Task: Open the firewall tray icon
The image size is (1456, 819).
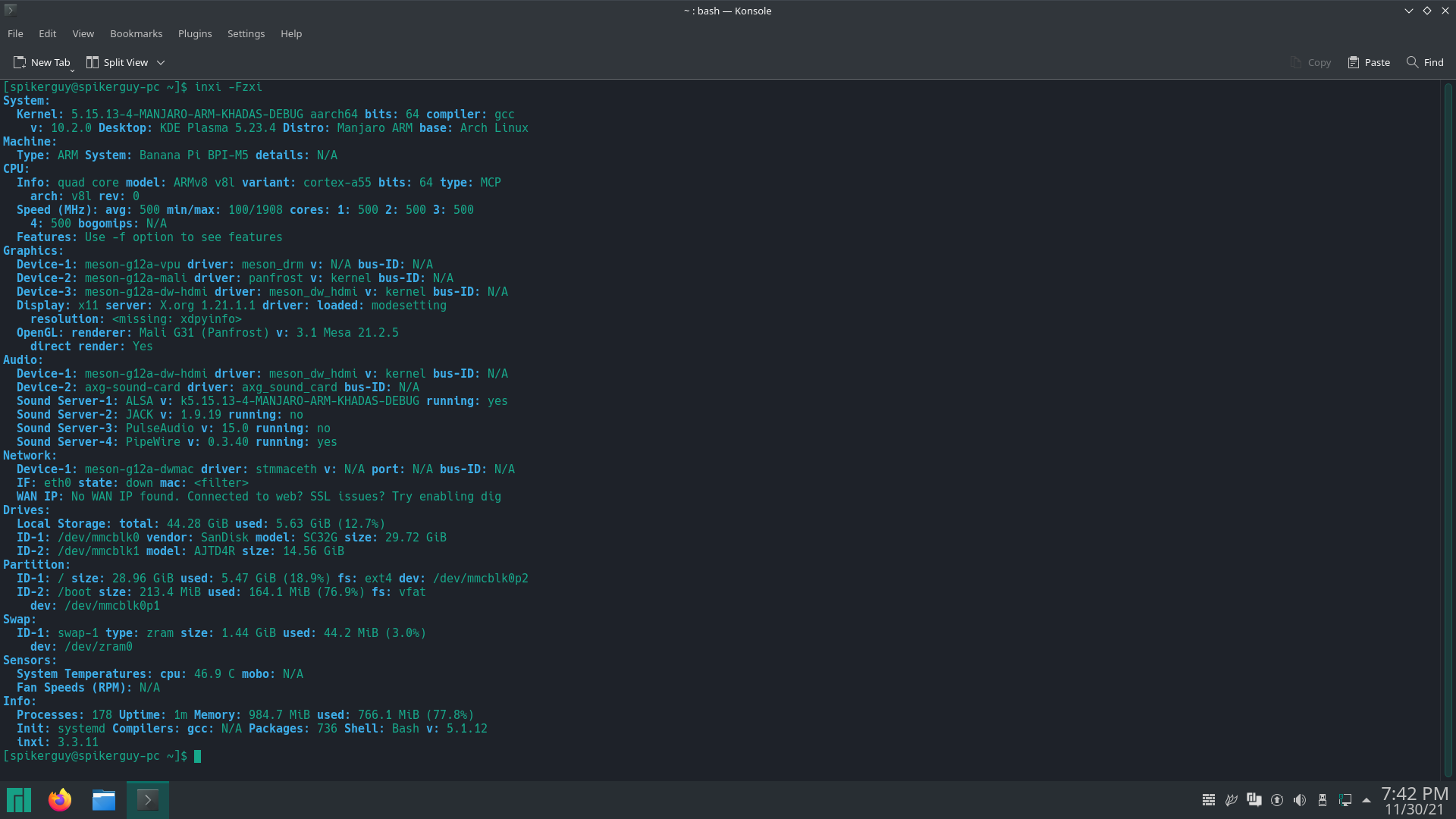Action: tap(1209, 800)
